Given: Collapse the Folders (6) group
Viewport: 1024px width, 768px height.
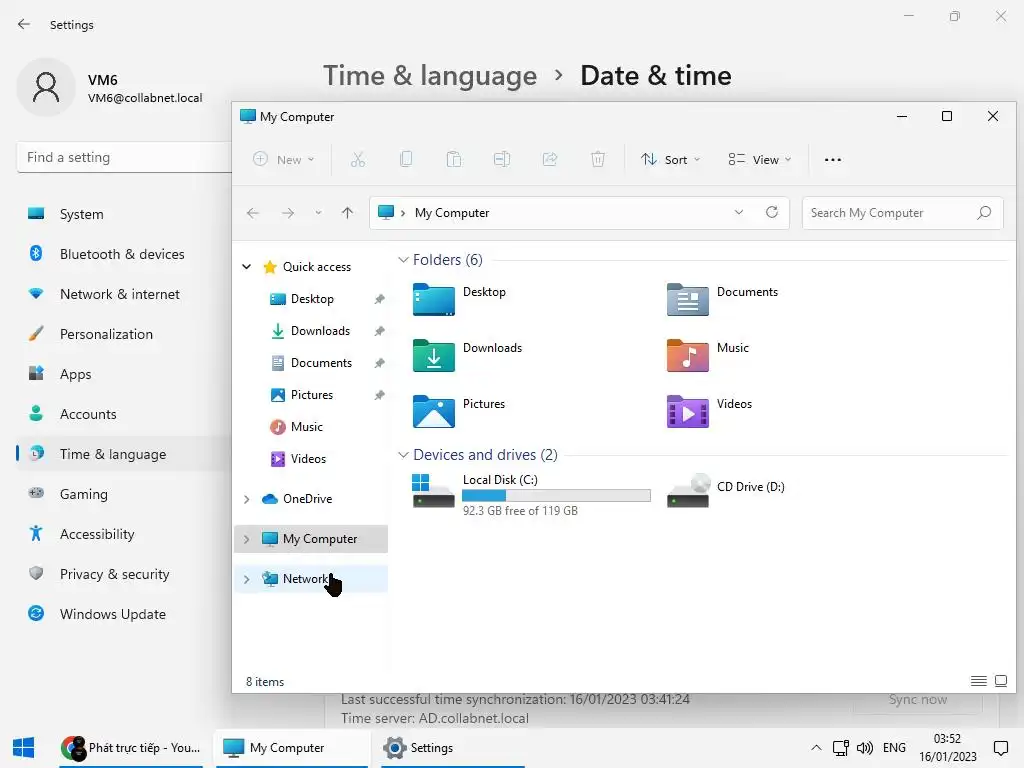Looking at the screenshot, I should 403,260.
